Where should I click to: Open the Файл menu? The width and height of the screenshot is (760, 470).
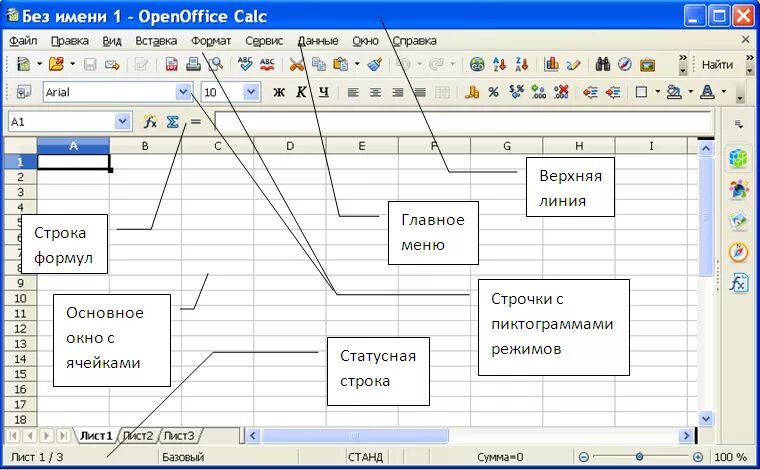23,41
